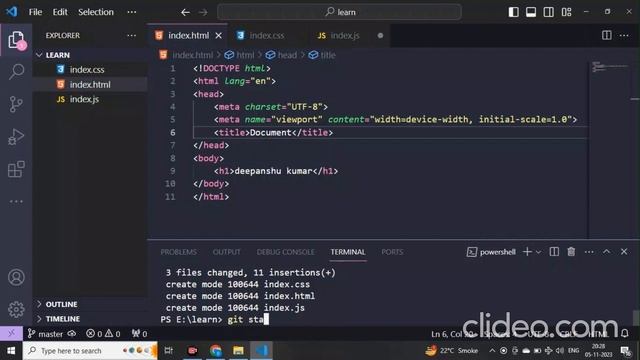This screenshot has height=360, width=640.
Task: Toggle primary side bar layout icon
Action: click(x=513, y=12)
